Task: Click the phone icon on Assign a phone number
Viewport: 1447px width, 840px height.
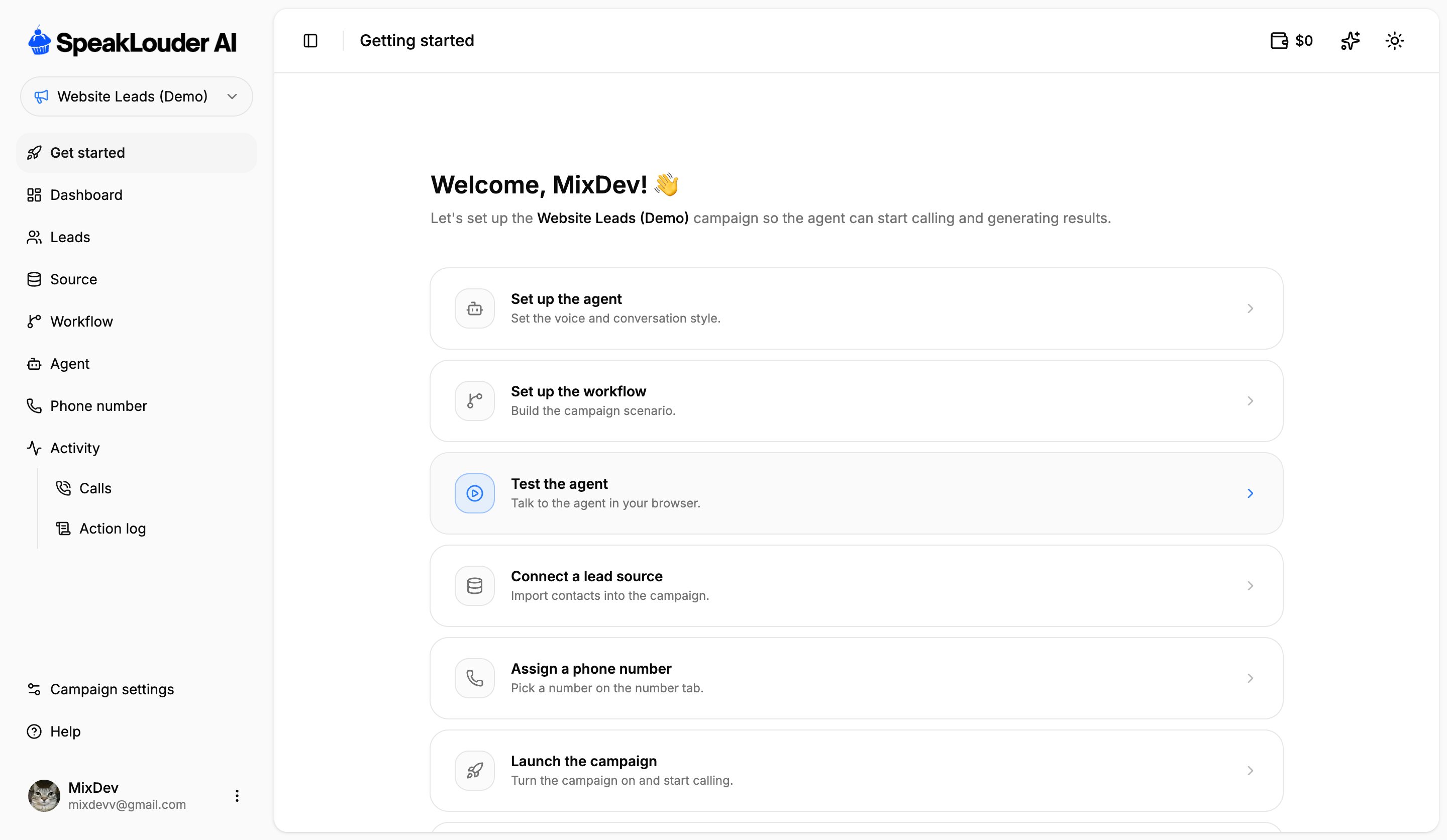Action: [x=475, y=678]
